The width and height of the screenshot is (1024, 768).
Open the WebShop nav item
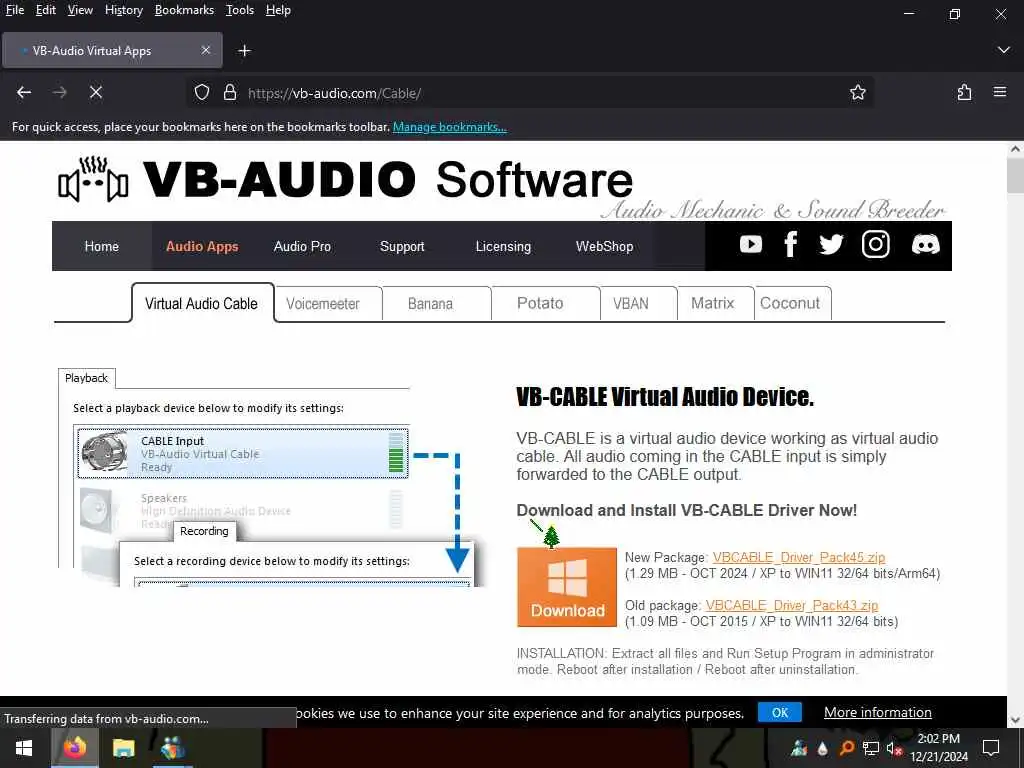point(604,246)
